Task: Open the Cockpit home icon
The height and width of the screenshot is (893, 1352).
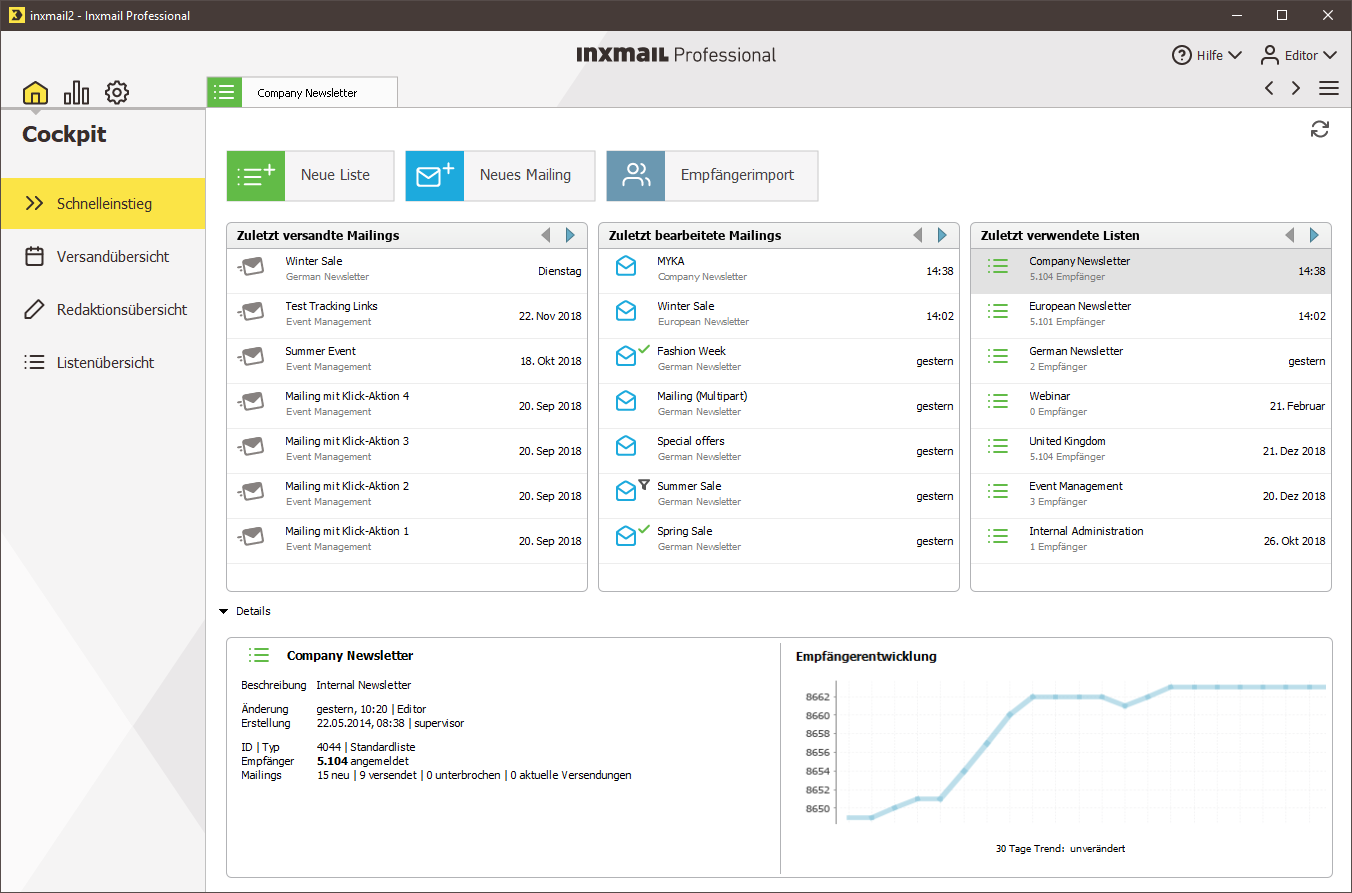Action: pyautogui.click(x=35, y=93)
